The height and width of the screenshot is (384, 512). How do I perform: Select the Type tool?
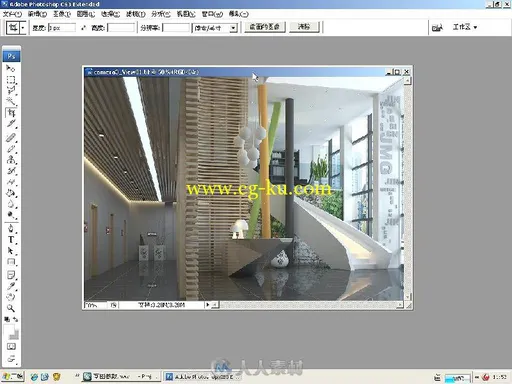click(x=11, y=240)
